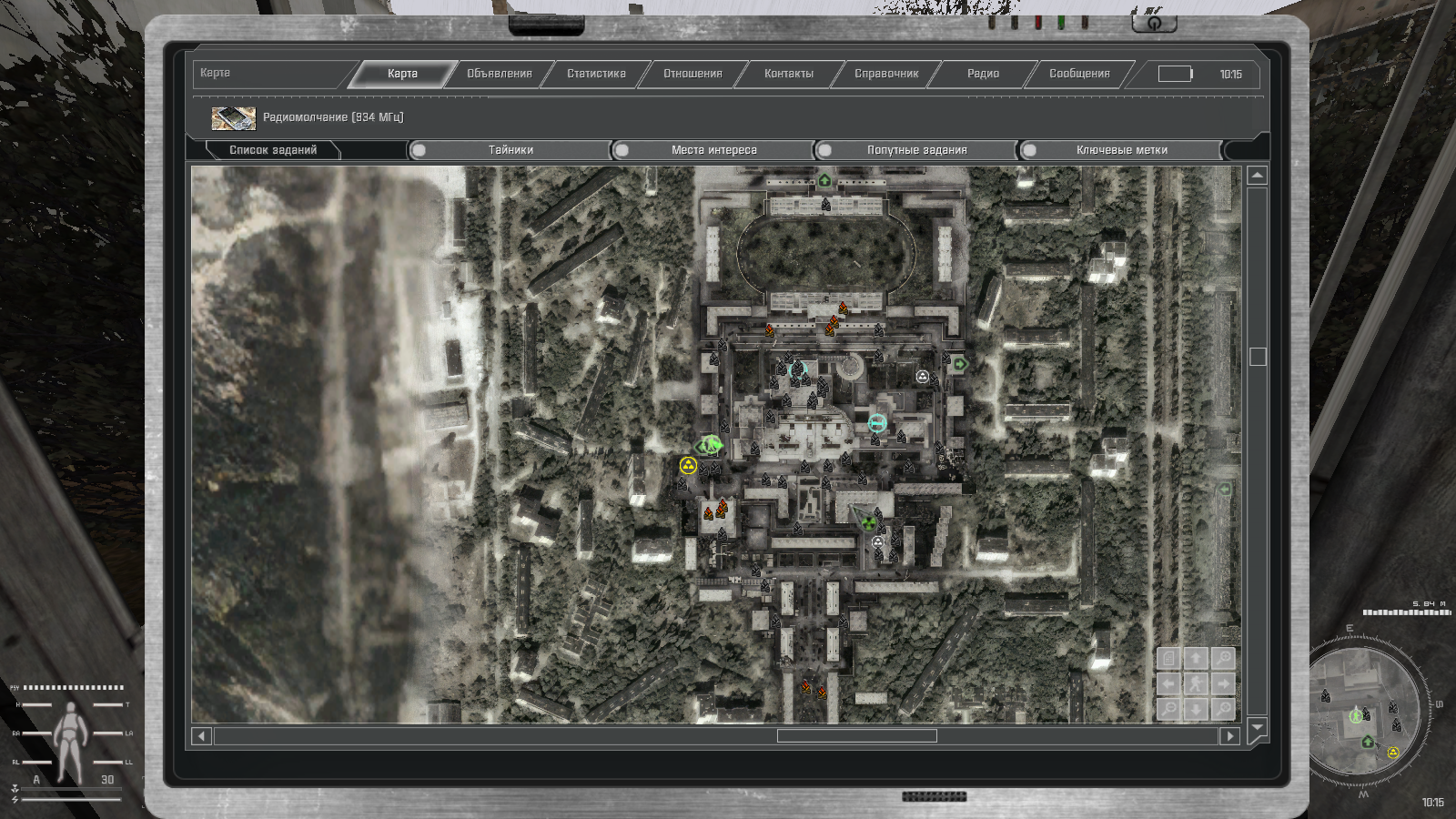1456x819 pixels.
Task: Pan the map down with arrow button
Action: click(1196, 709)
